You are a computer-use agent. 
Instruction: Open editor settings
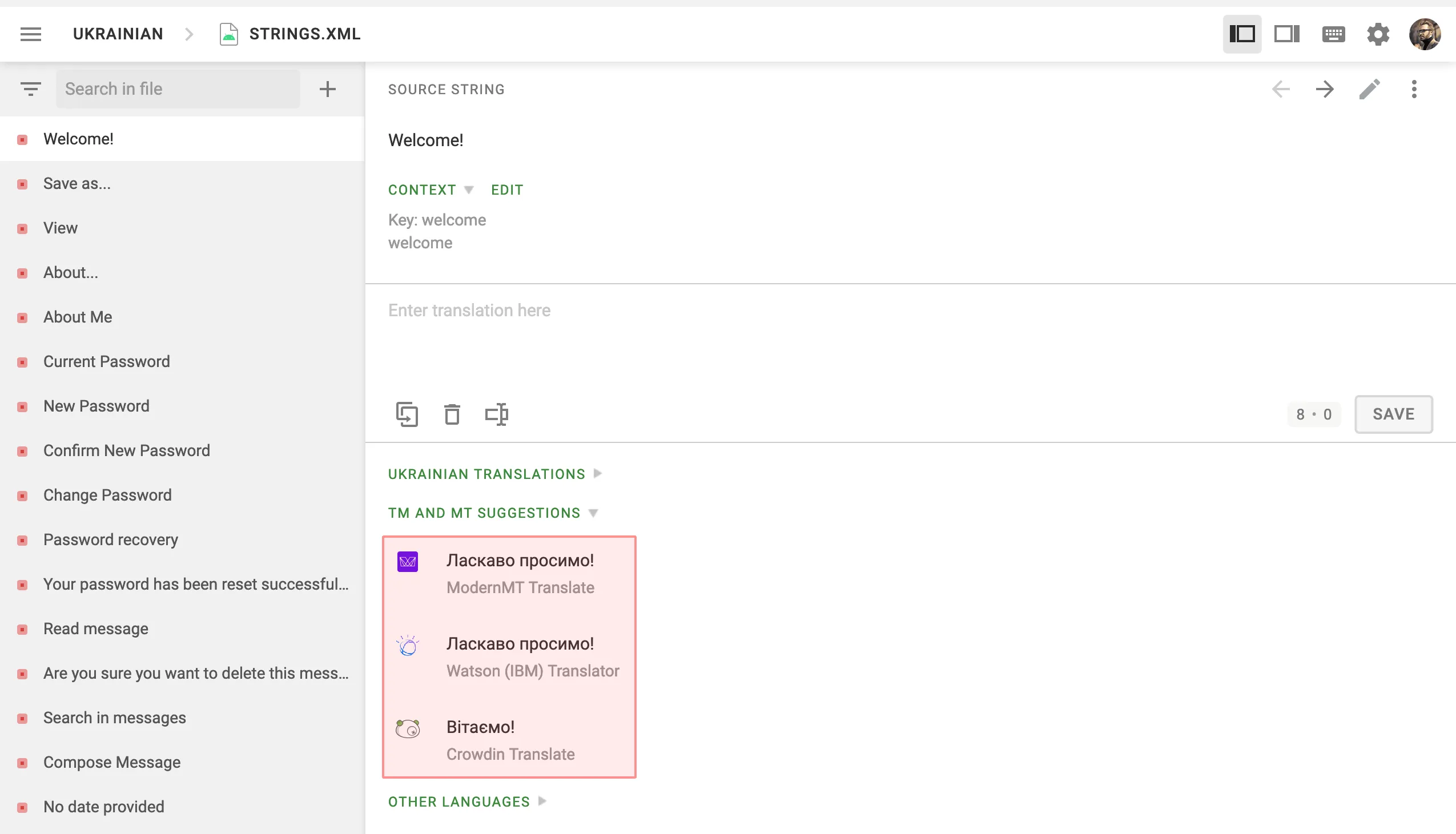[1378, 34]
